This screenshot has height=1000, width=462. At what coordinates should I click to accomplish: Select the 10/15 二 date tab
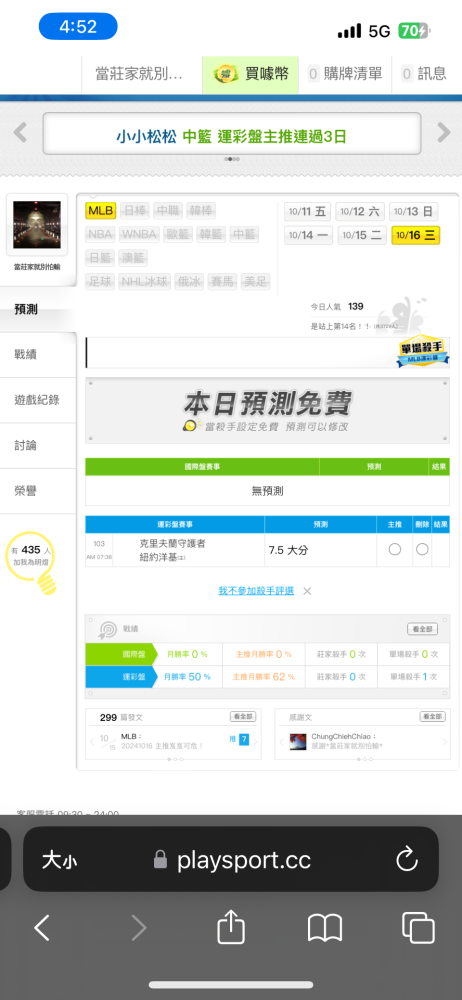tap(361, 235)
